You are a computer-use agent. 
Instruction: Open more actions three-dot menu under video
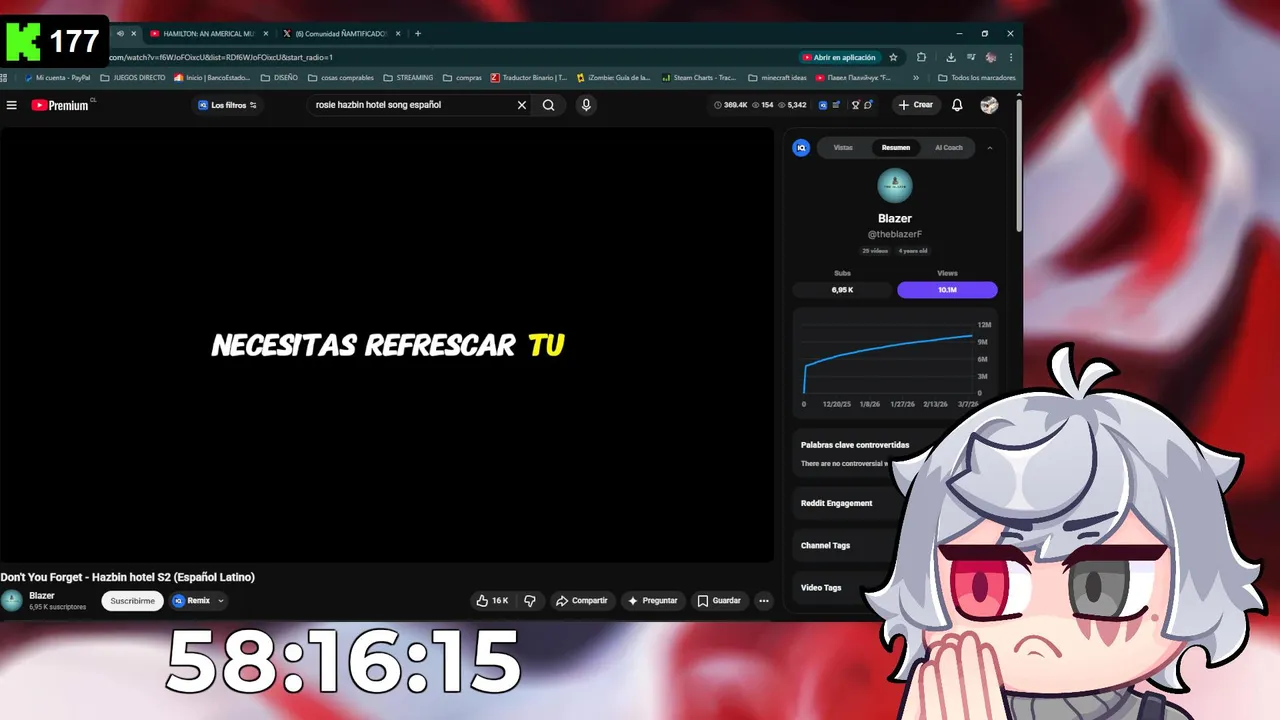[764, 601]
